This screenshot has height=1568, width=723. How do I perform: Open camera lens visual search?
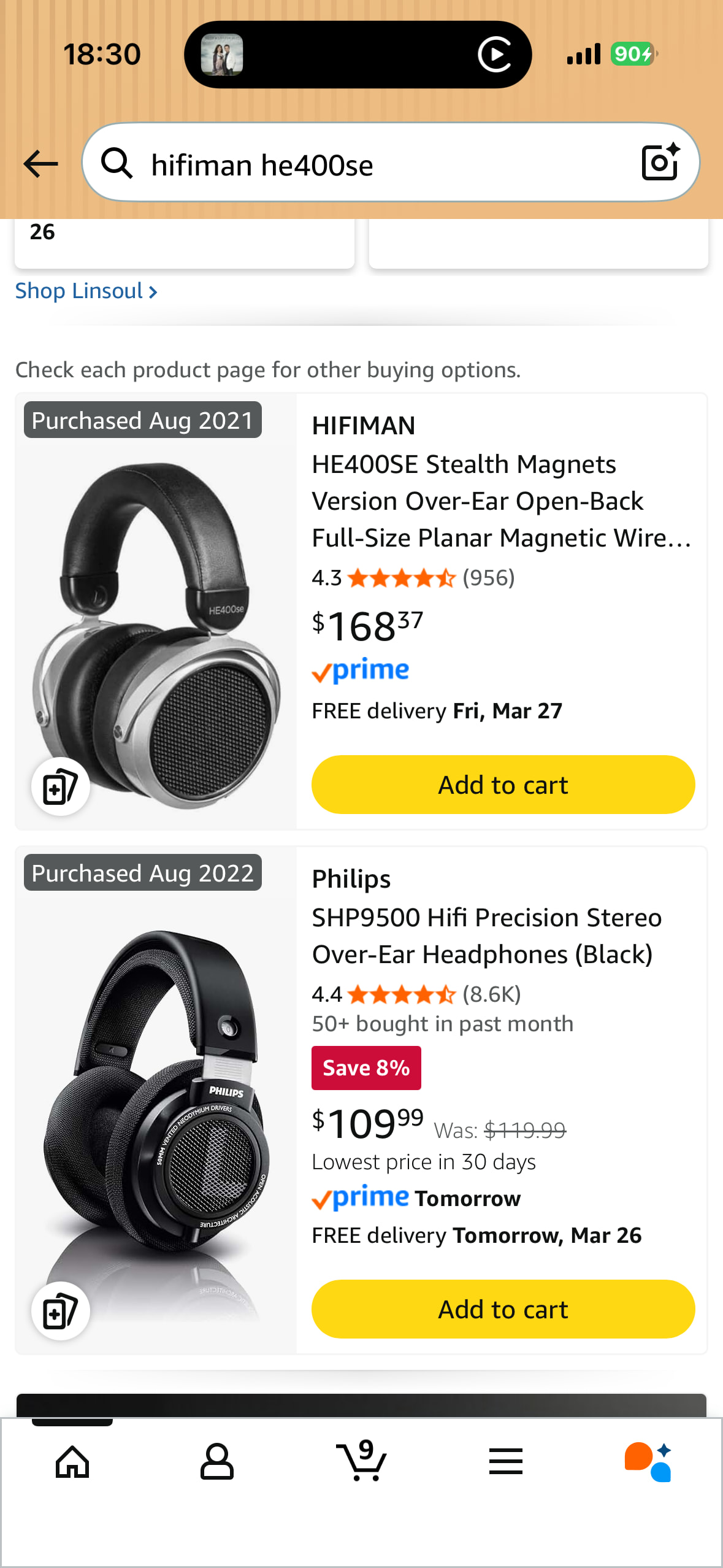point(660,163)
